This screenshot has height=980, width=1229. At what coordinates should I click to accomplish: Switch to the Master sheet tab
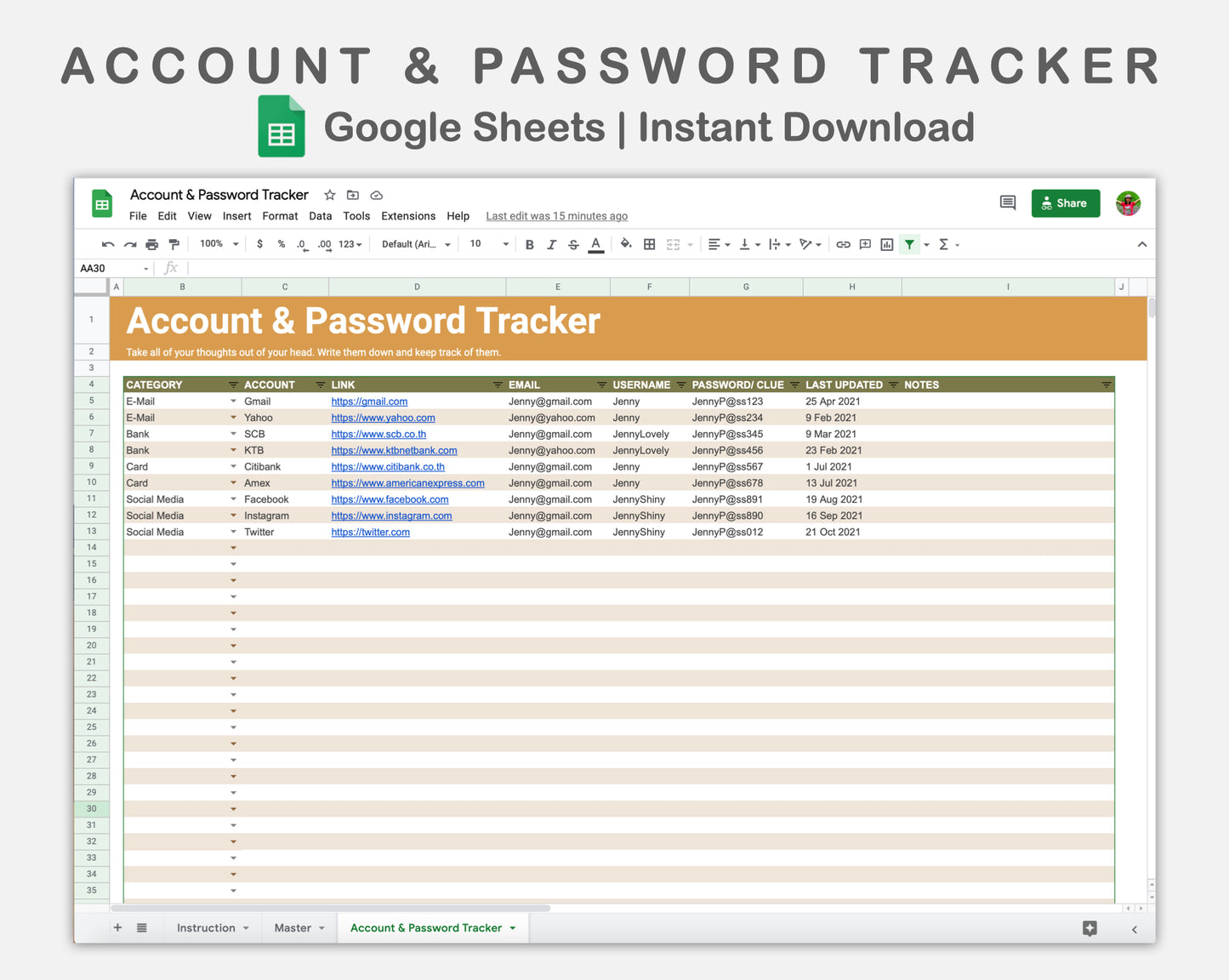pyautogui.click(x=293, y=927)
